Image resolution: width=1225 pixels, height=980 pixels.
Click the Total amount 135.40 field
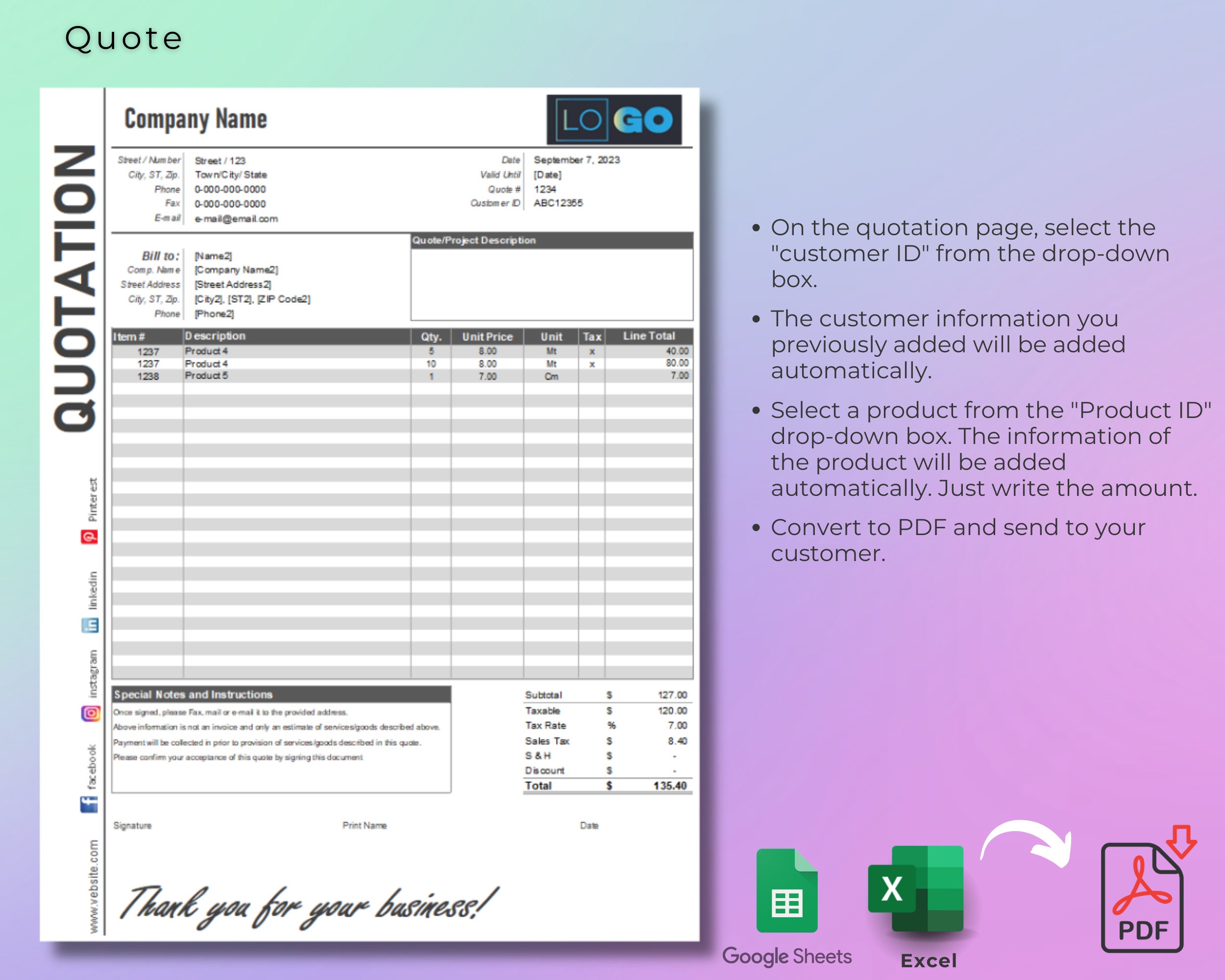670,785
